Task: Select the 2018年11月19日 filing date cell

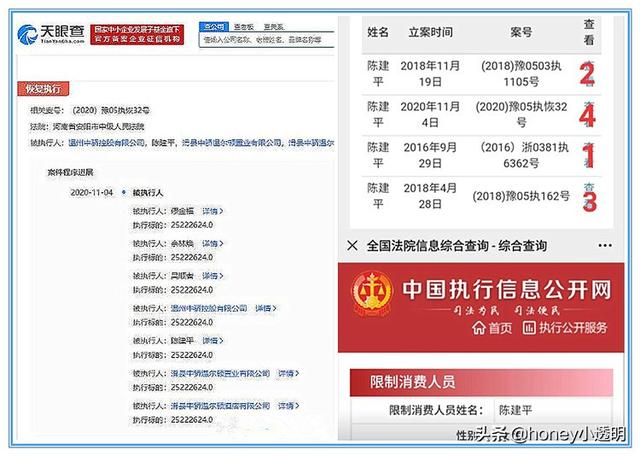Action: (430, 73)
